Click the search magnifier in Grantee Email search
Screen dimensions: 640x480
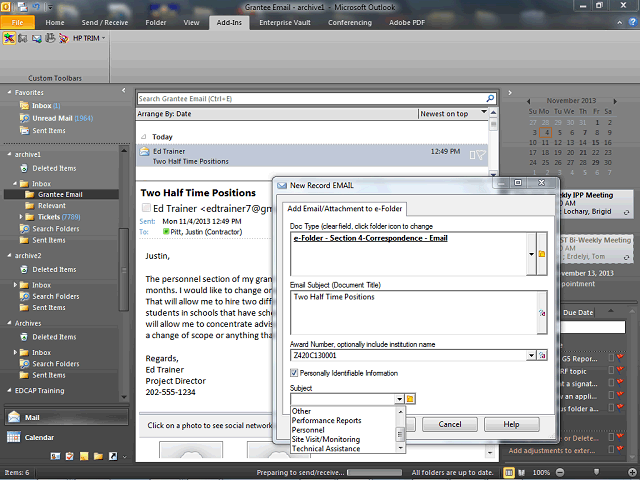[x=490, y=99]
